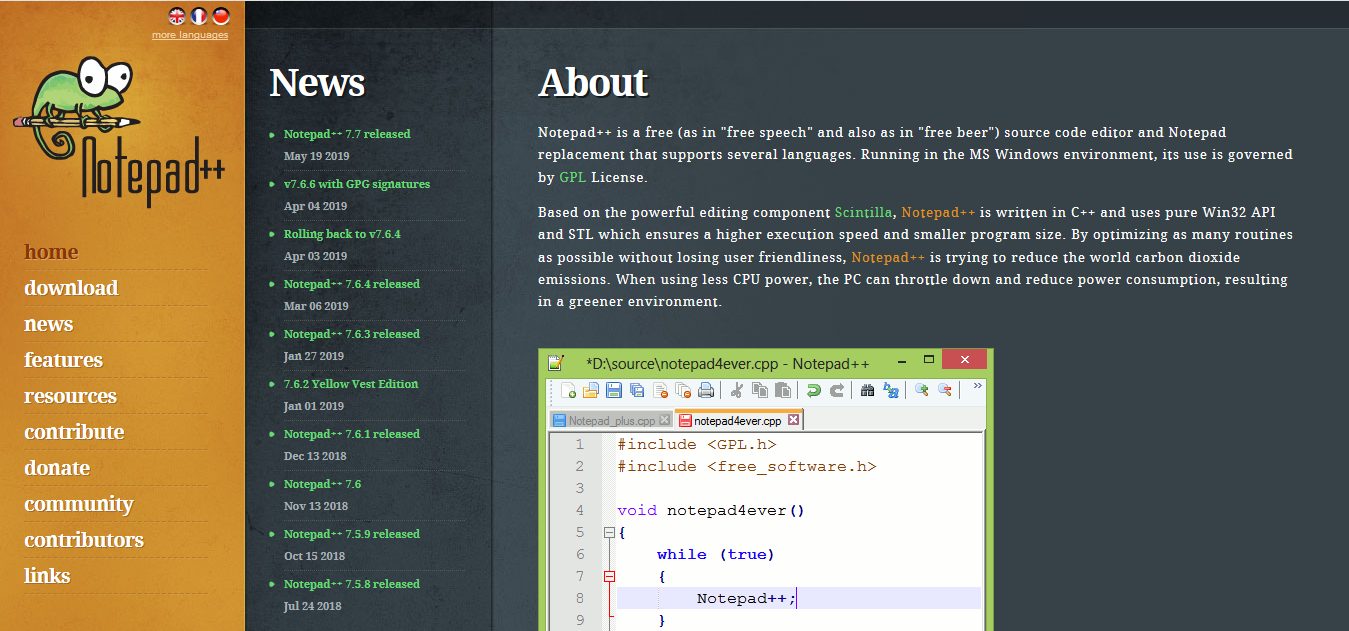Open the donate page
The width and height of the screenshot is (1349, 631).
click(57, 468)
